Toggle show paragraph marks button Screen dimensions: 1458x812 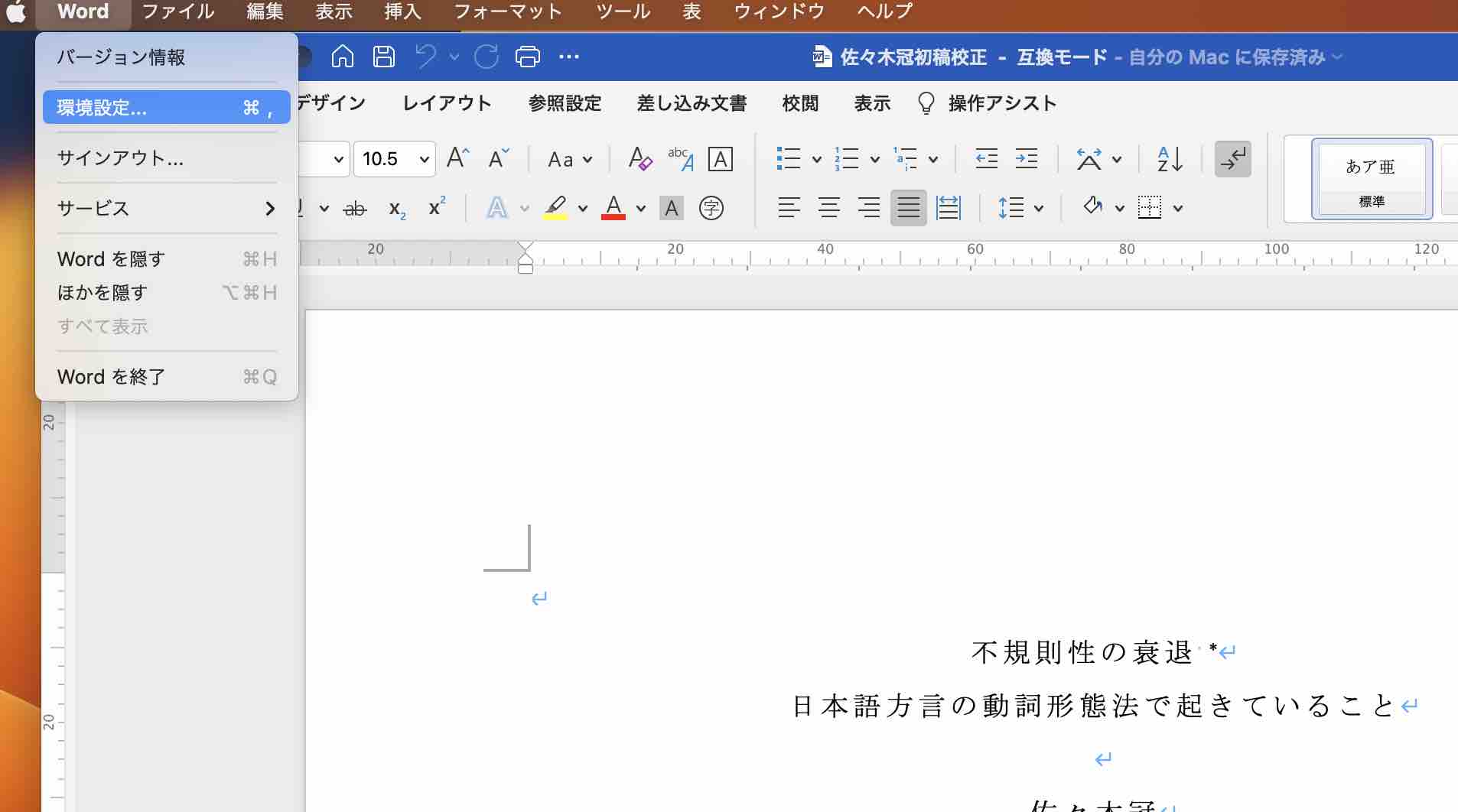pos(1233,159)
